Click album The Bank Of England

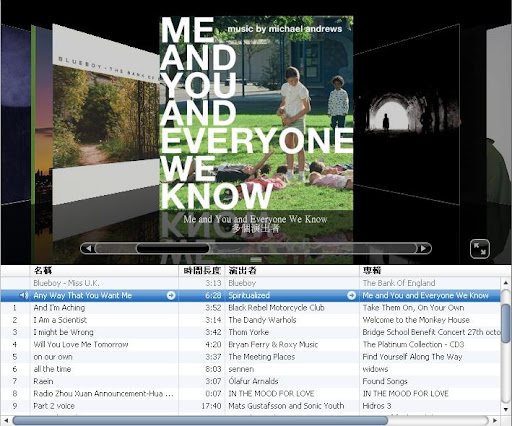tap(399, 283)
